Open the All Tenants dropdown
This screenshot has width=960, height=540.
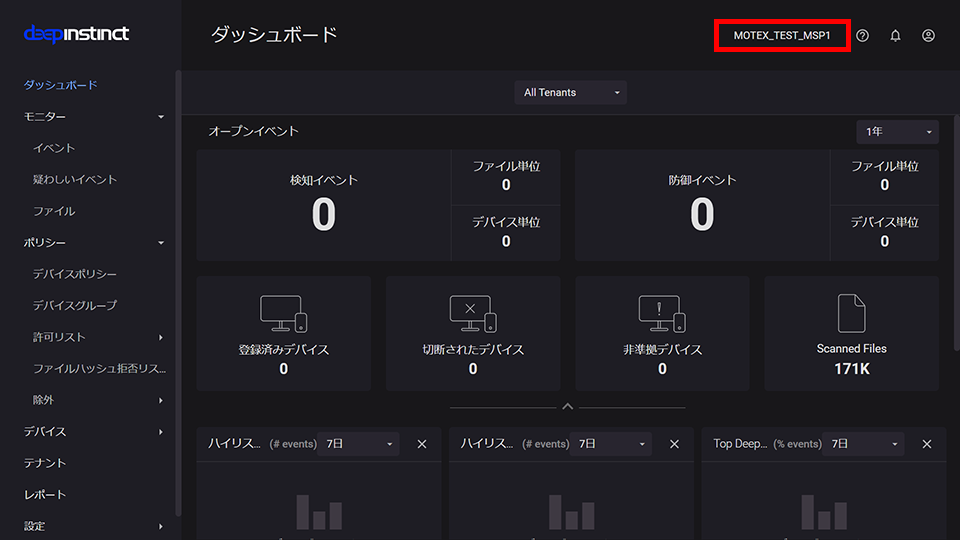coord(571,92)
